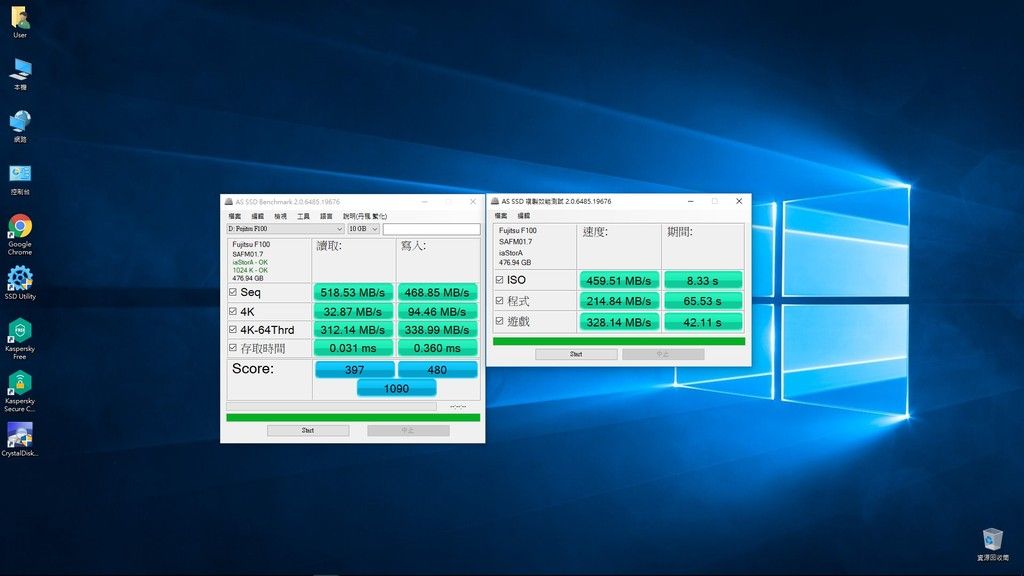
Task: Click the AS SSD Benchmark title bar icon
Action: pos(229,202)
